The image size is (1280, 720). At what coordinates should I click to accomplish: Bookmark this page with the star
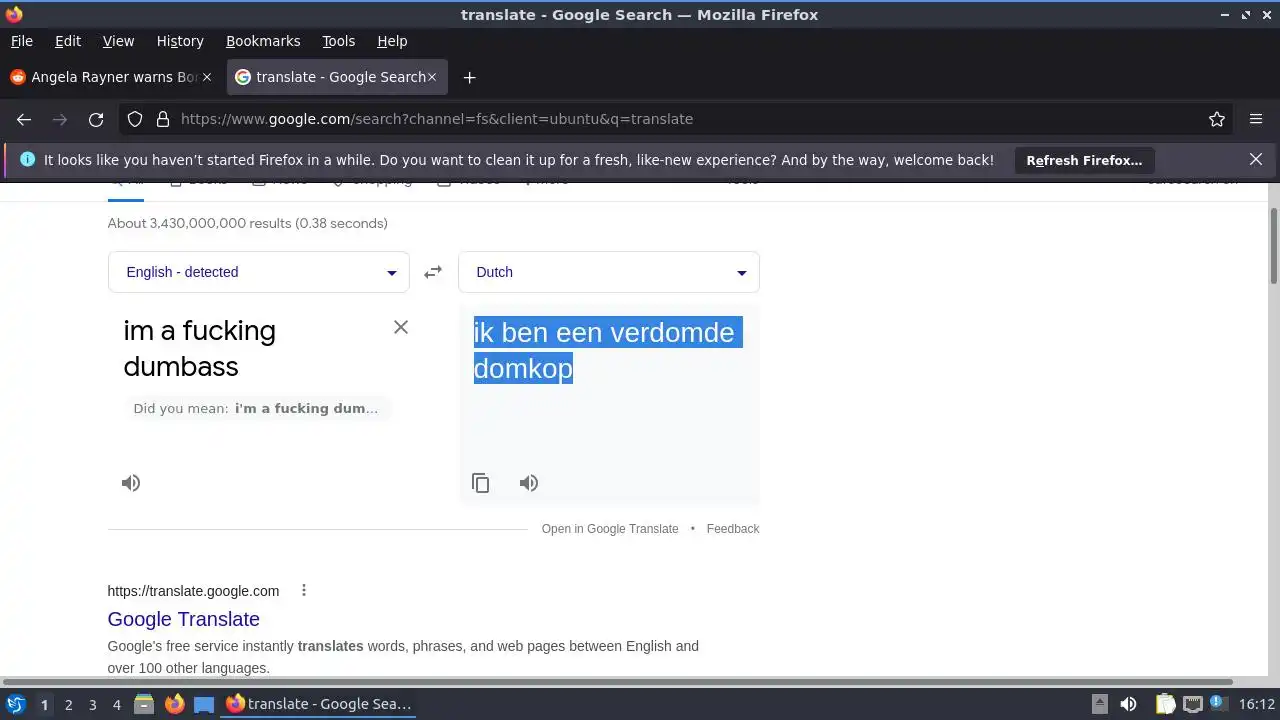click(x=1217, y=119)
